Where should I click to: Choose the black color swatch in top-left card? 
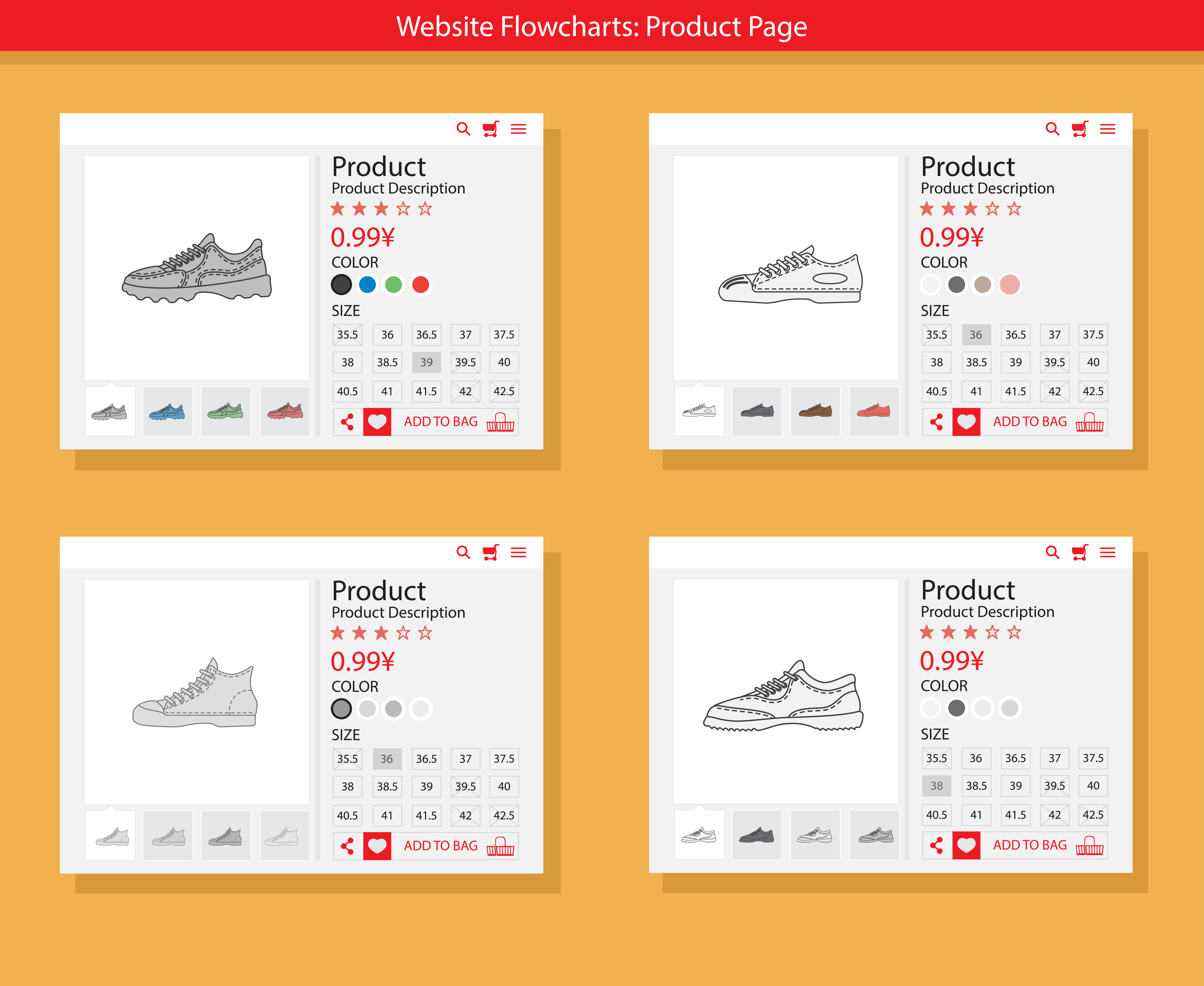(x=341, y=285)
